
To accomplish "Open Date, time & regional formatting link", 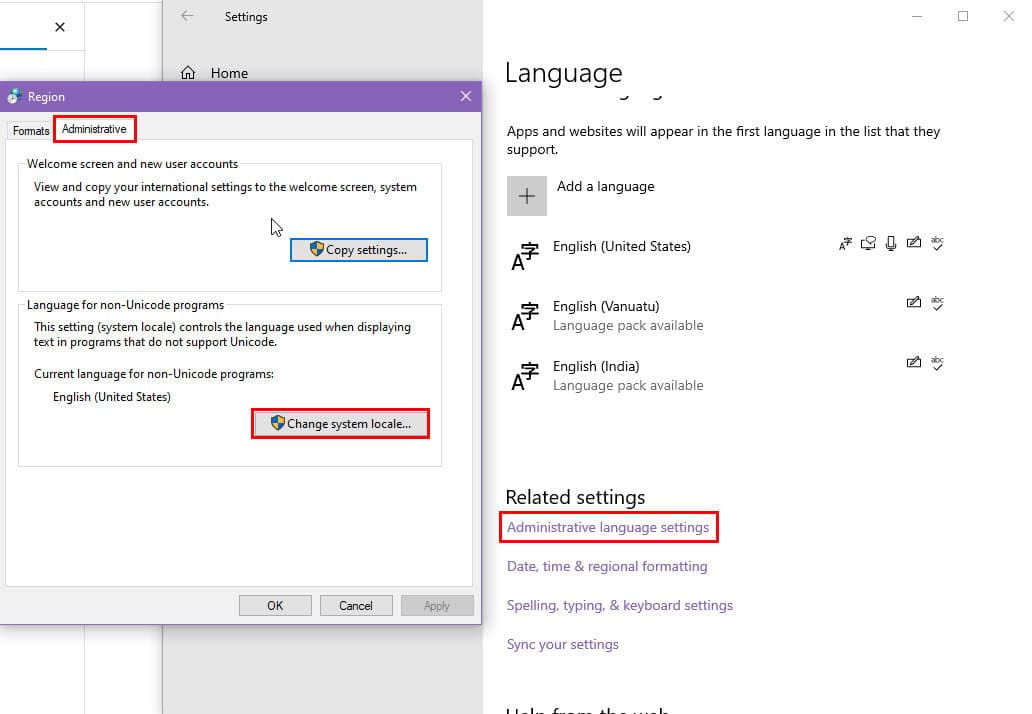I will tap(607, 566).
